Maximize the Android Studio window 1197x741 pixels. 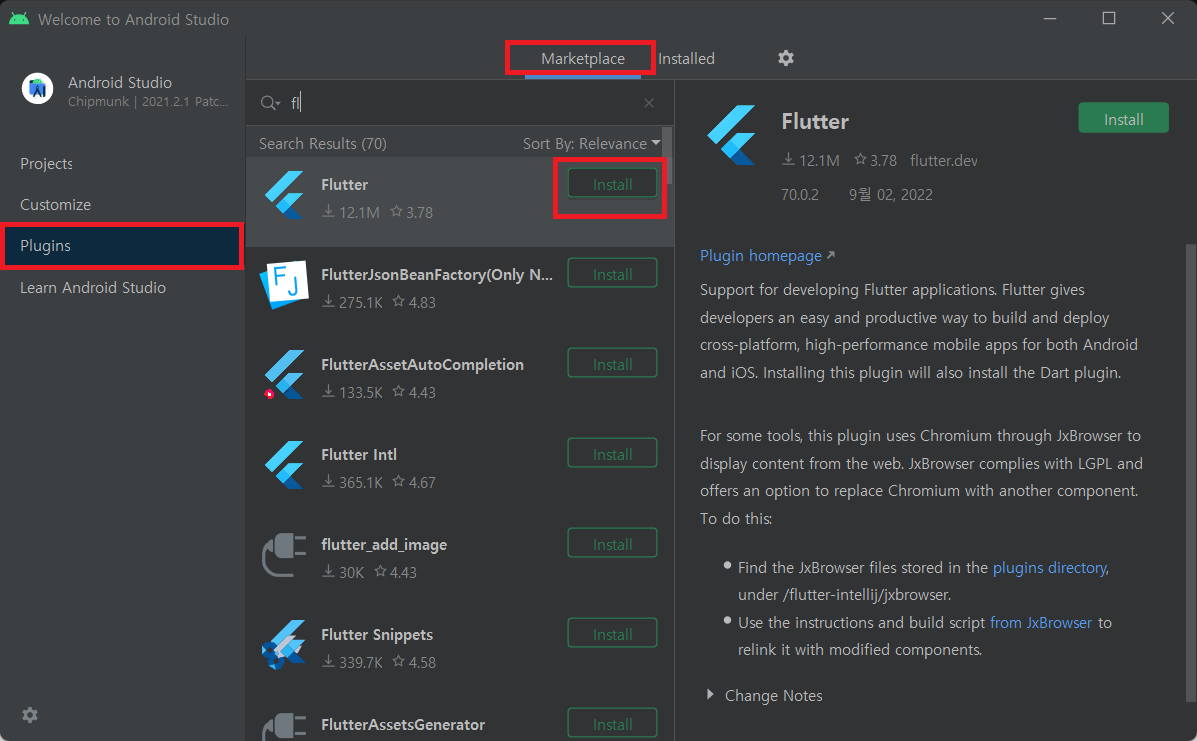pyautogui.click(x=1109, y=18)
